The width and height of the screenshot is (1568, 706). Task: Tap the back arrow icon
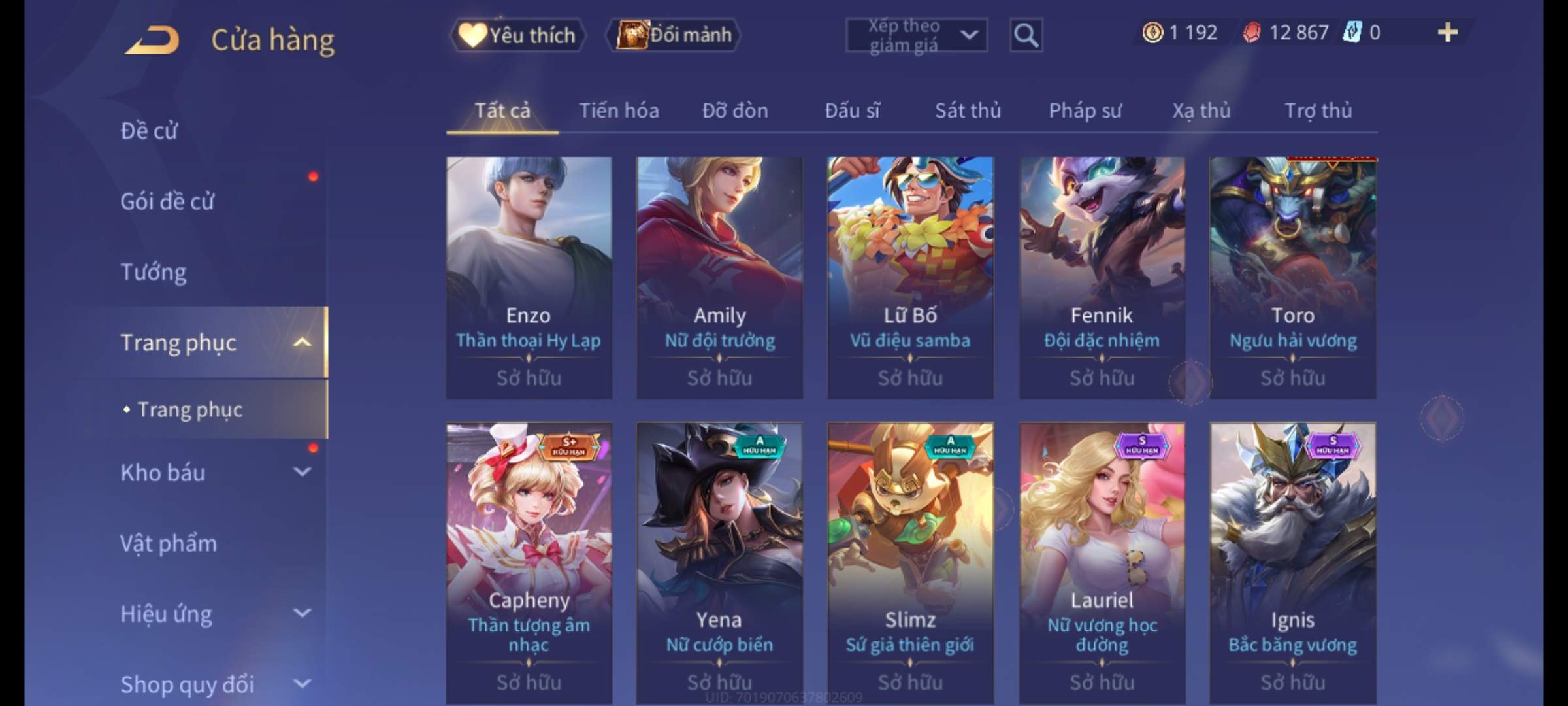(x=152, y=39)
